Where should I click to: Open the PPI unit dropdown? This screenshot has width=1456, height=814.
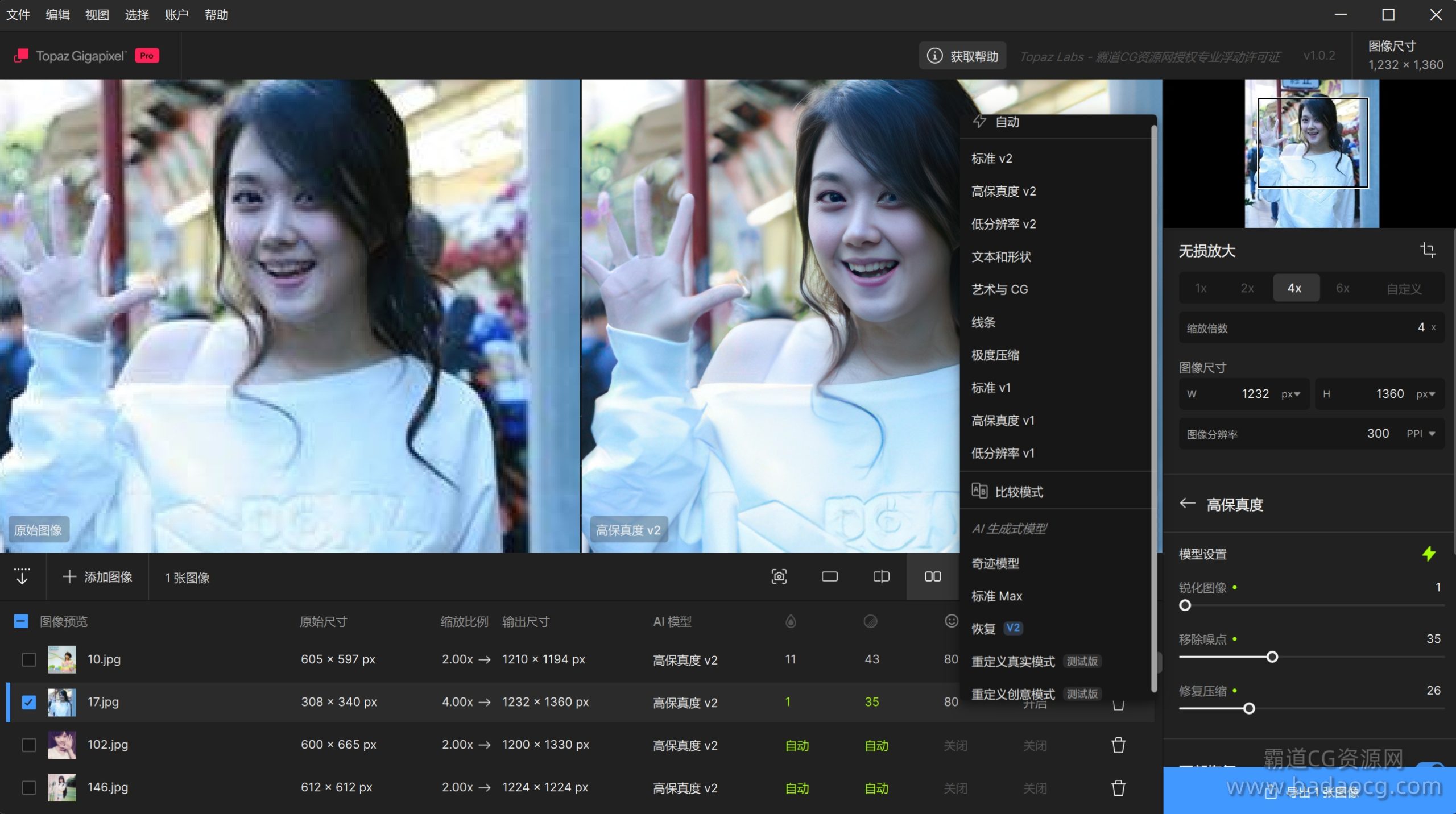click(1421, 434)
